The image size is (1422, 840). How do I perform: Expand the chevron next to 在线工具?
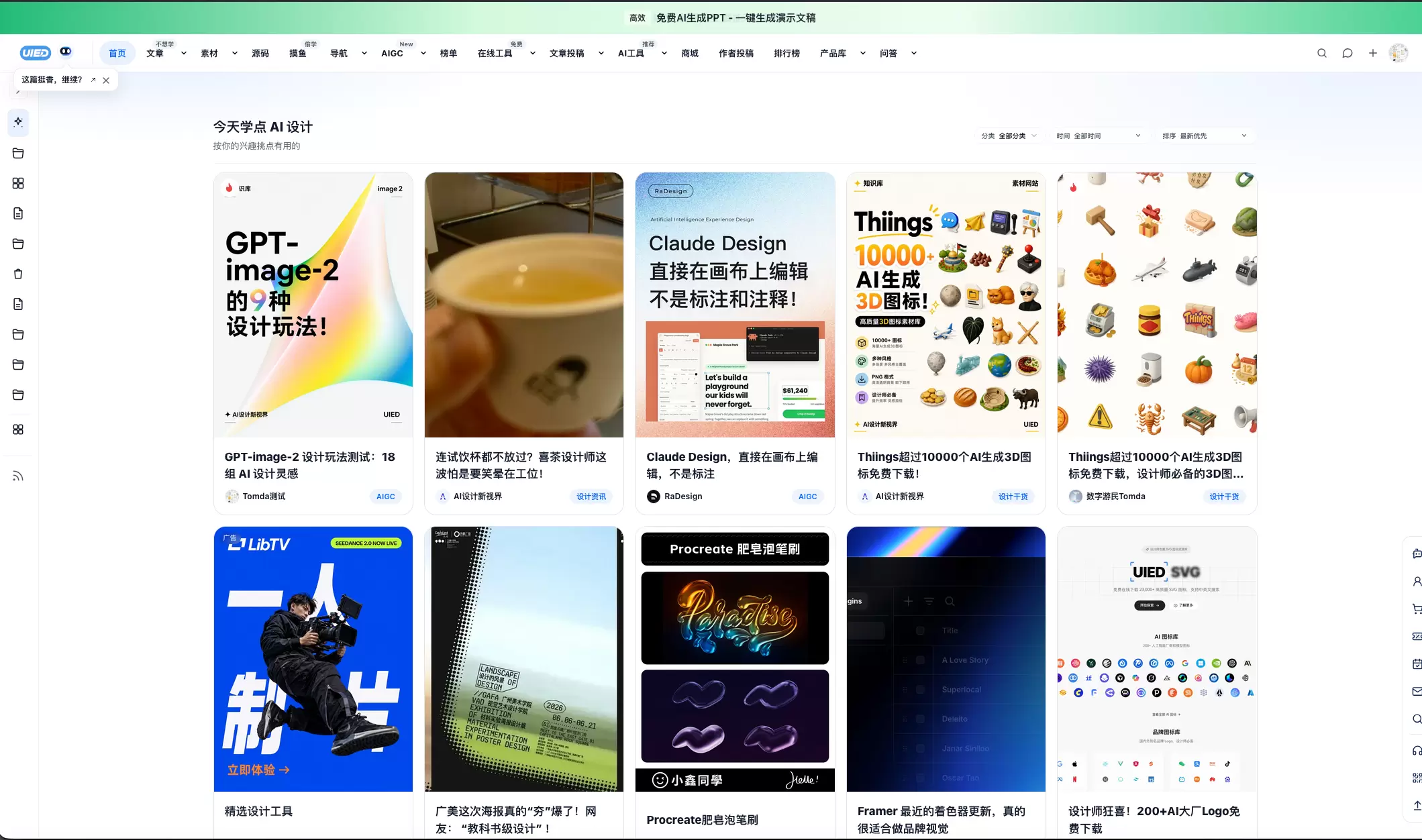532,54
